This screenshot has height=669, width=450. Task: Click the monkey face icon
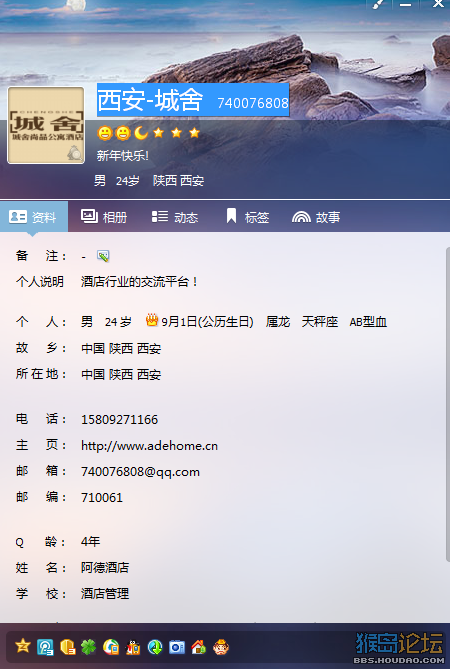[x=221, y=647]
